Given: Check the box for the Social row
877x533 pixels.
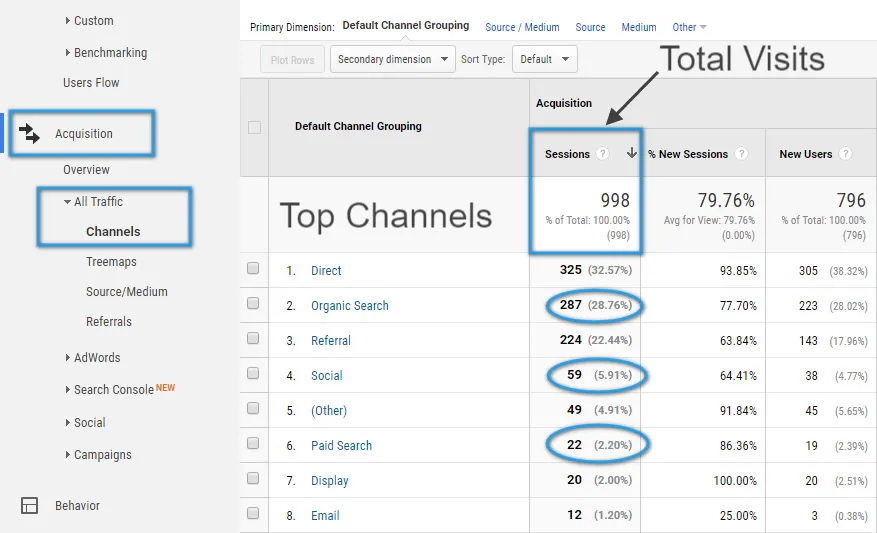Looking at the screenshot, I should pos(253,373).
